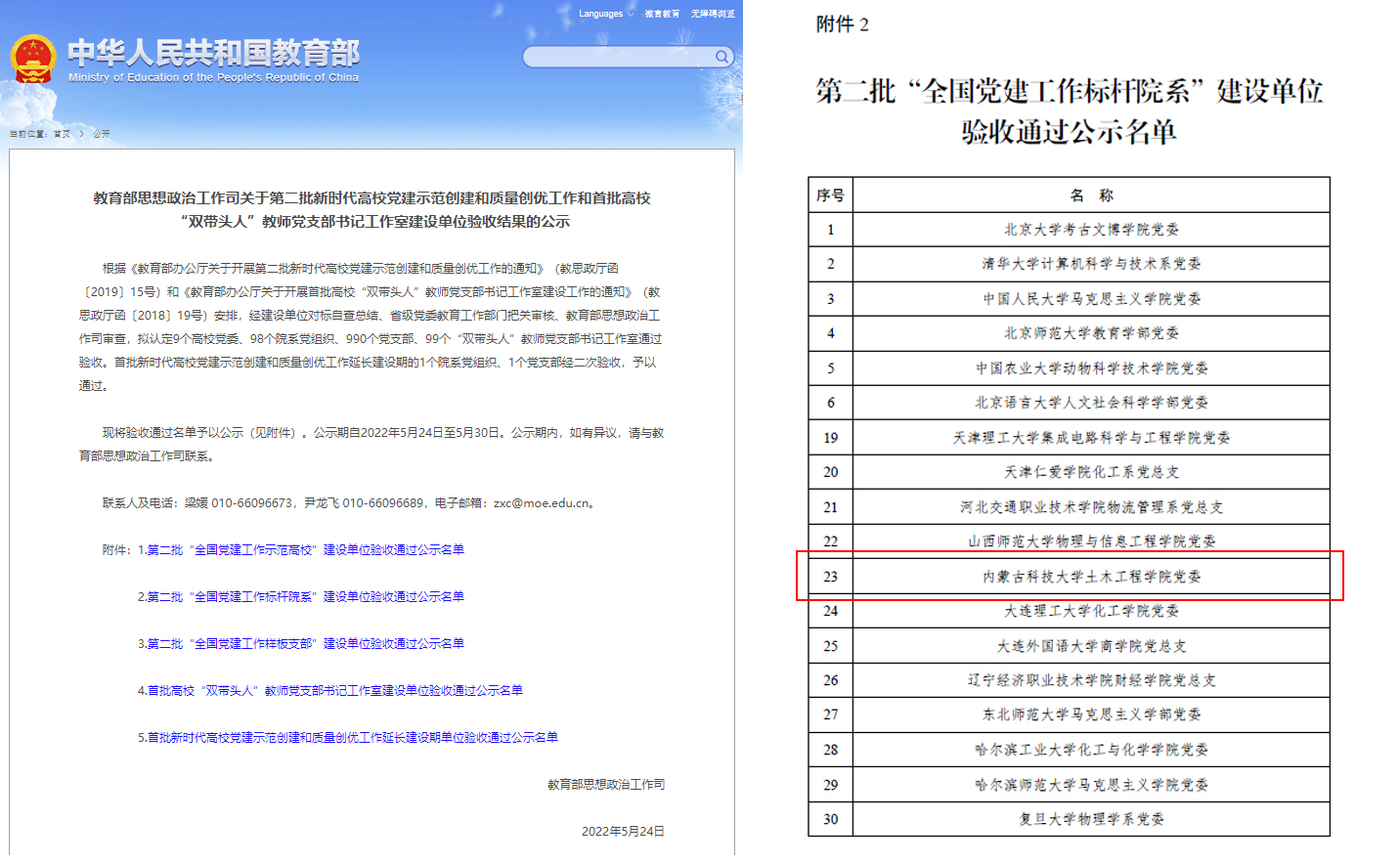The image size is (1400, 864).
Task: Open attachment 4 “双带头人” 工作室 list
Action: [x=334, y=691]
